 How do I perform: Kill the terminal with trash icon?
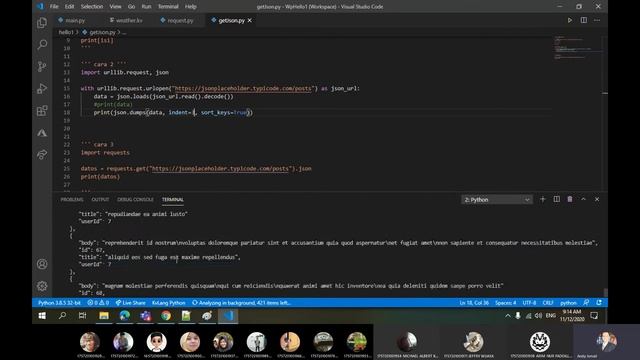[570, 199]
